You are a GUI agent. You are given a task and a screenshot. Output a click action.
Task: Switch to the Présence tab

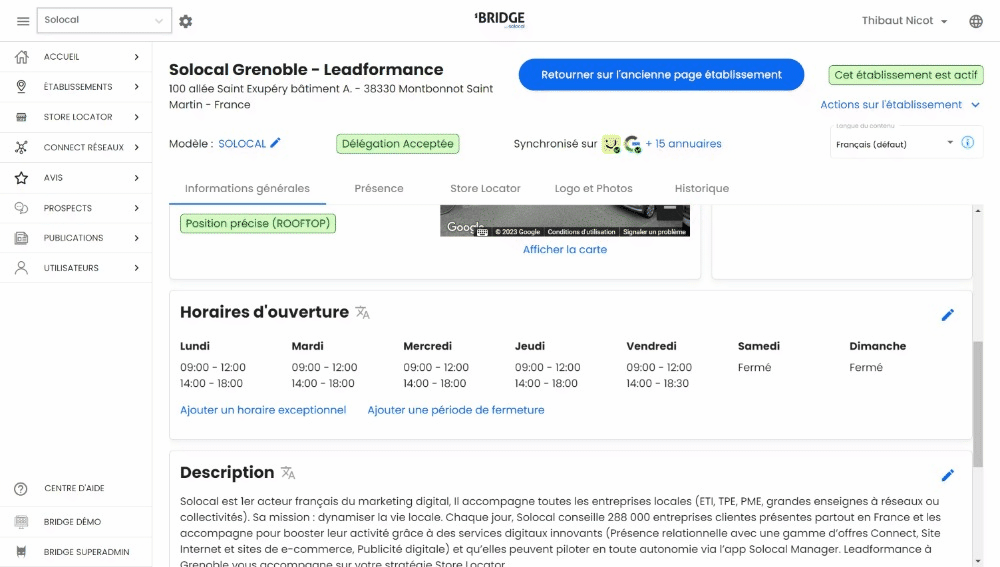pyautogui.click(x=379, y=189)
